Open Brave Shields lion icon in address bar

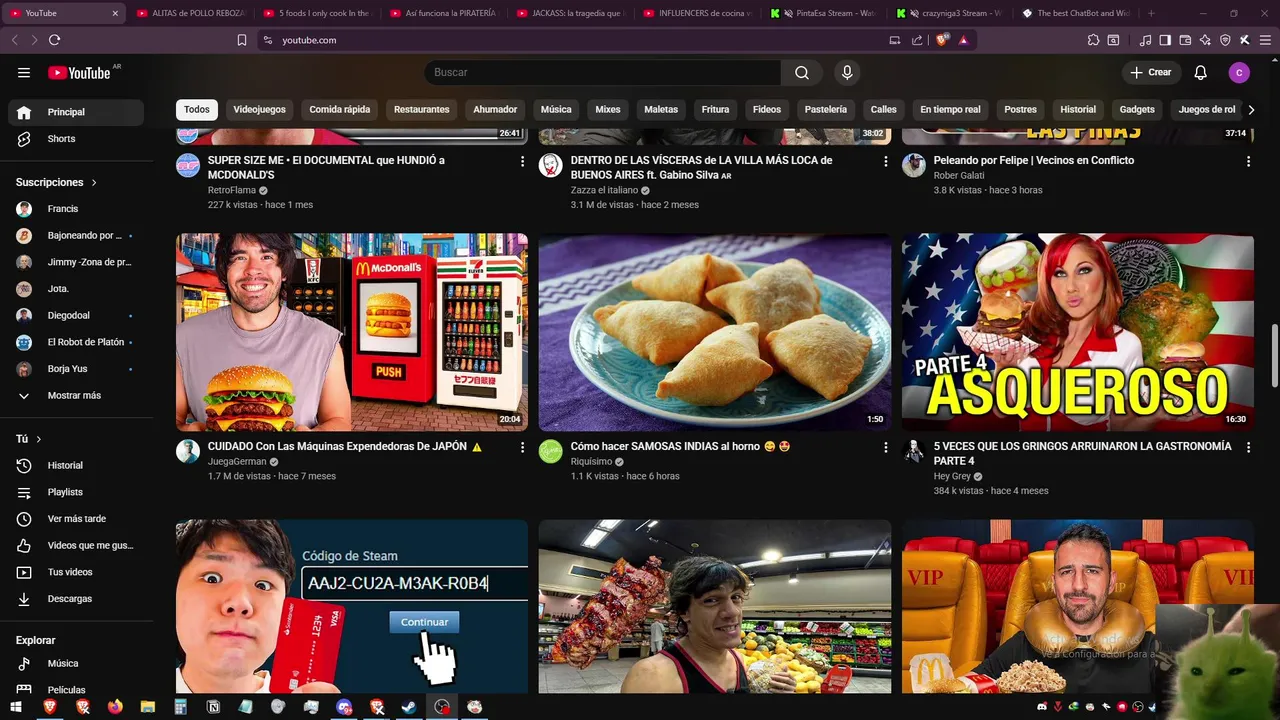point(942,40)
